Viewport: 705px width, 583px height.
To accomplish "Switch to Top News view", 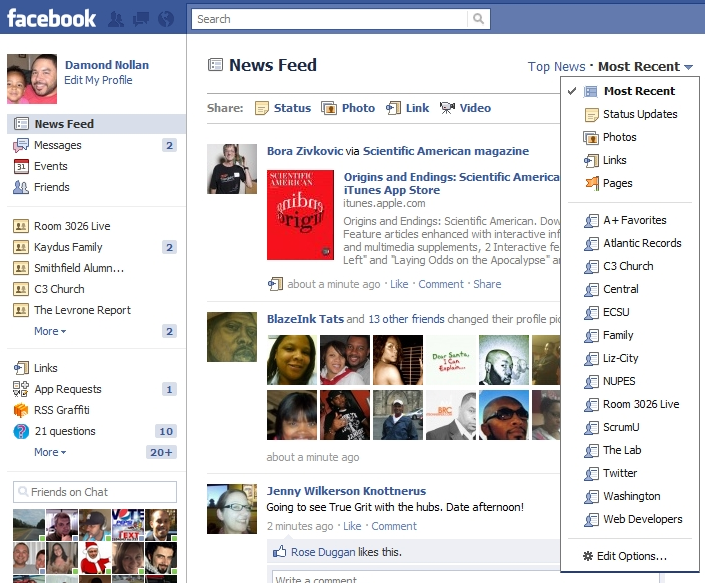I will (x=556, y=67).
